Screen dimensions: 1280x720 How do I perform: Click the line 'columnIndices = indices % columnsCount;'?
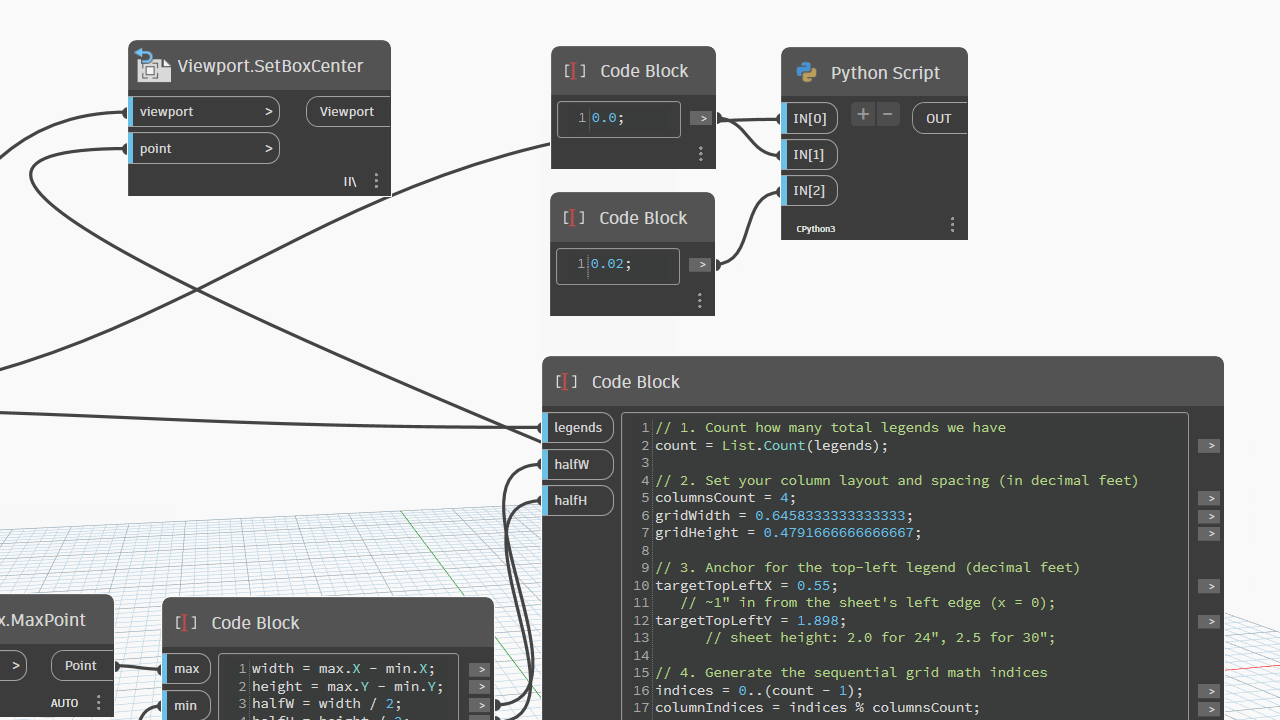coord(818,708)
